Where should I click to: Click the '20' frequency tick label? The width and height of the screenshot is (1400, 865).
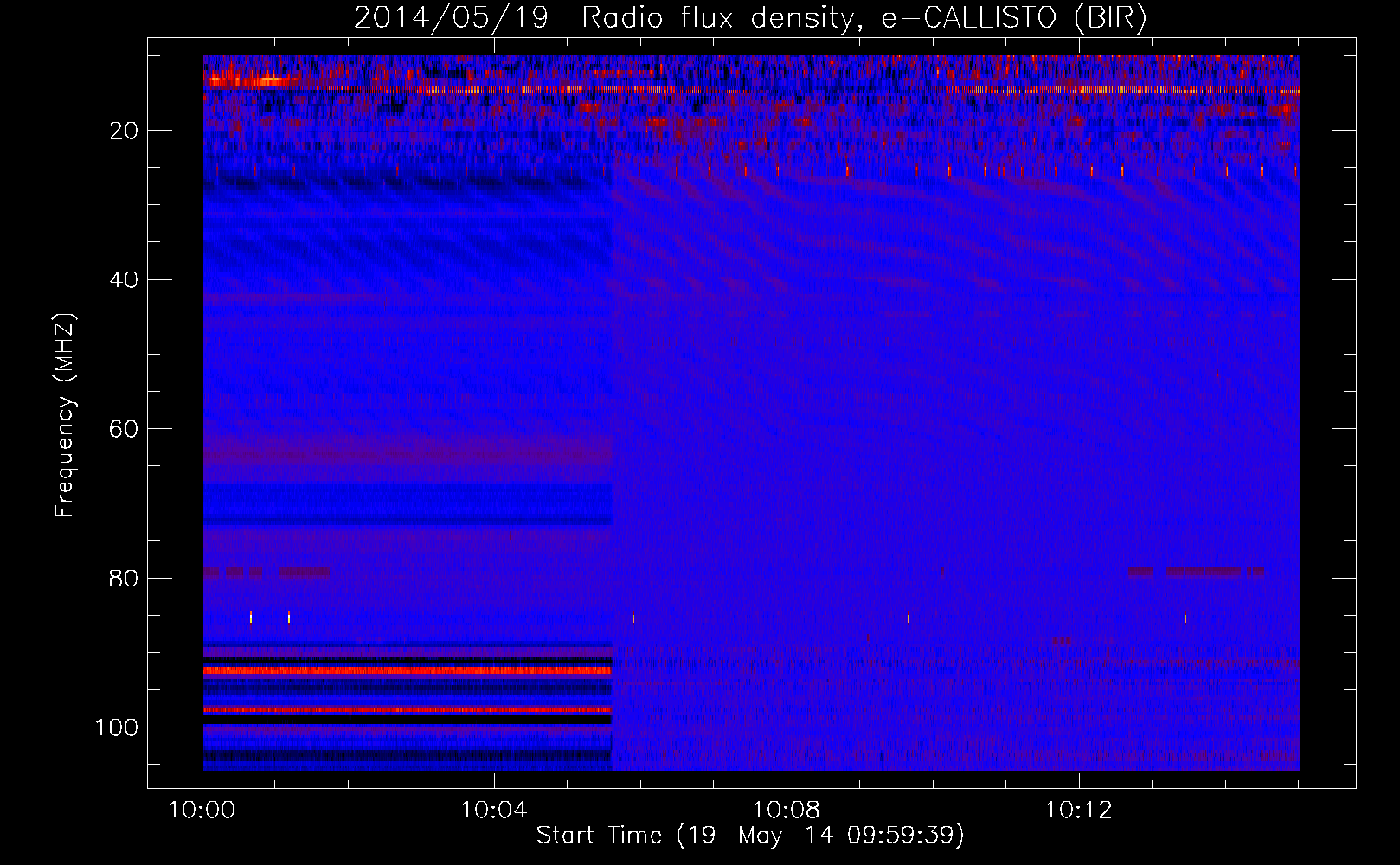(125, 131)
